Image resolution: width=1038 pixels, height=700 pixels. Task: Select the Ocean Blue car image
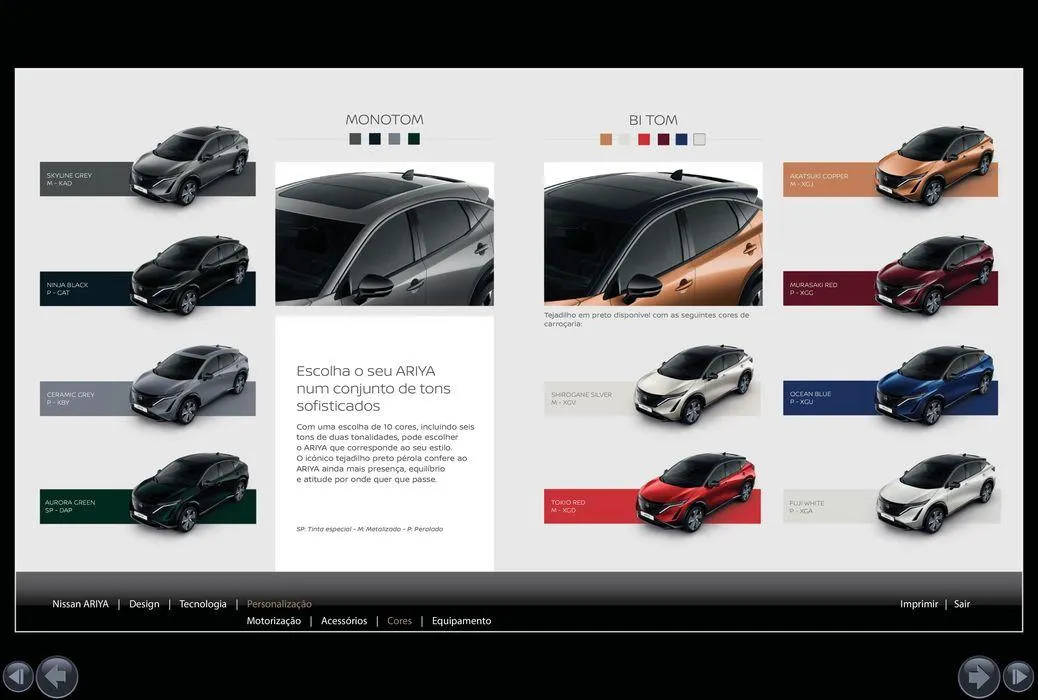934,385
